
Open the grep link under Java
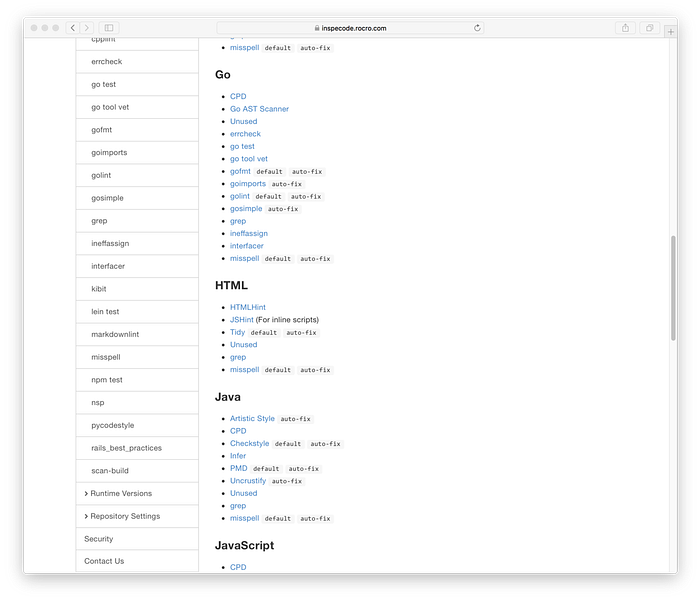(238, 506)
